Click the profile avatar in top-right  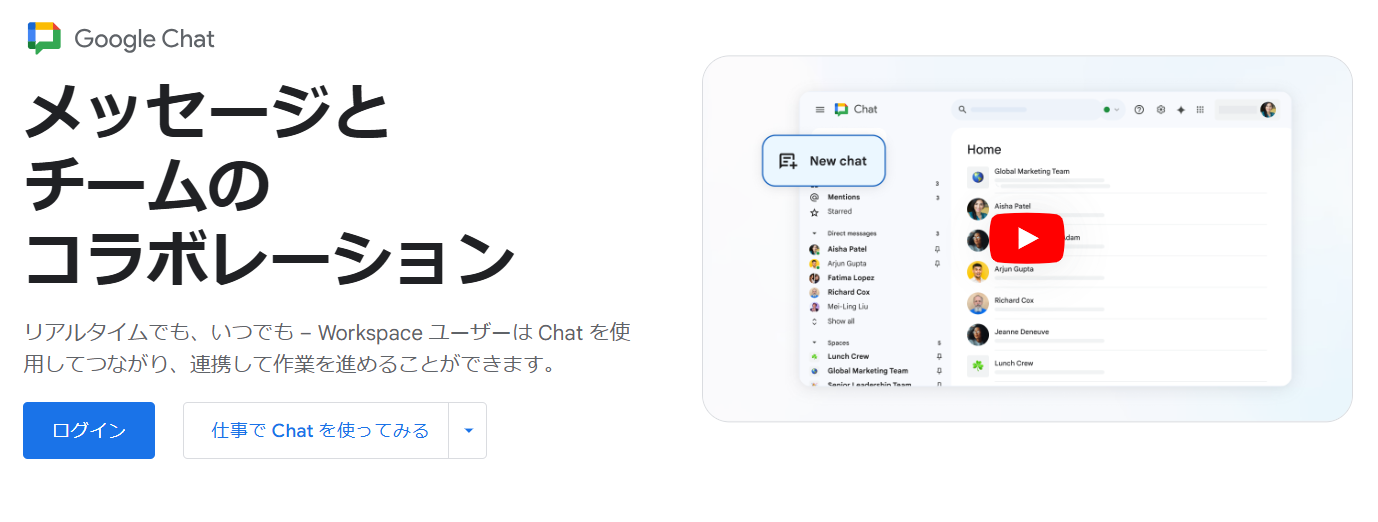pos(1268,110)
